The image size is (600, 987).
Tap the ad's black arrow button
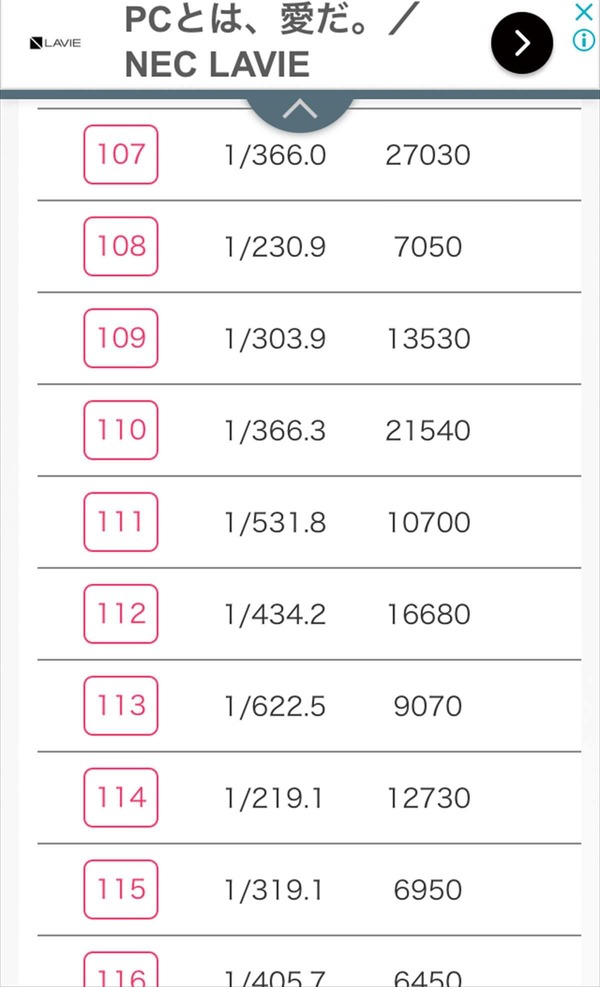click(521, 43)
